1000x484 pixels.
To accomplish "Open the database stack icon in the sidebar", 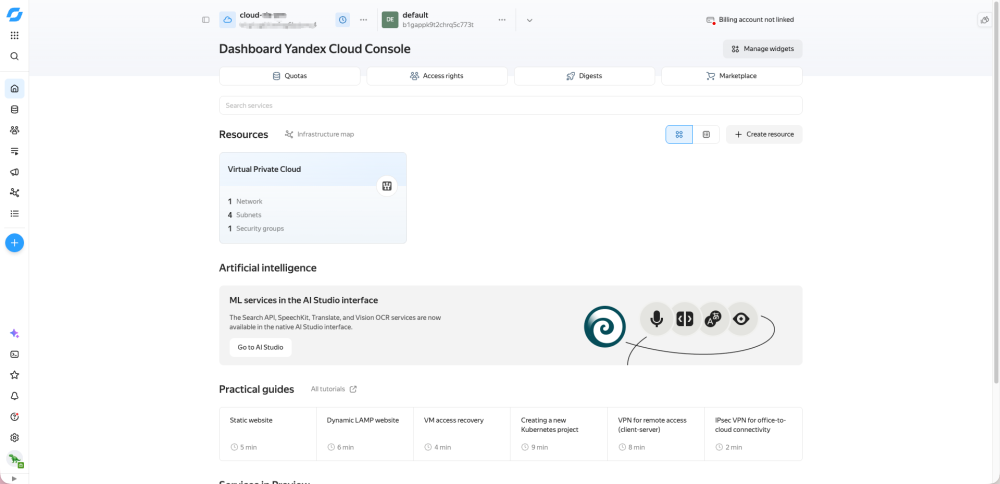I will pos(15,110).
